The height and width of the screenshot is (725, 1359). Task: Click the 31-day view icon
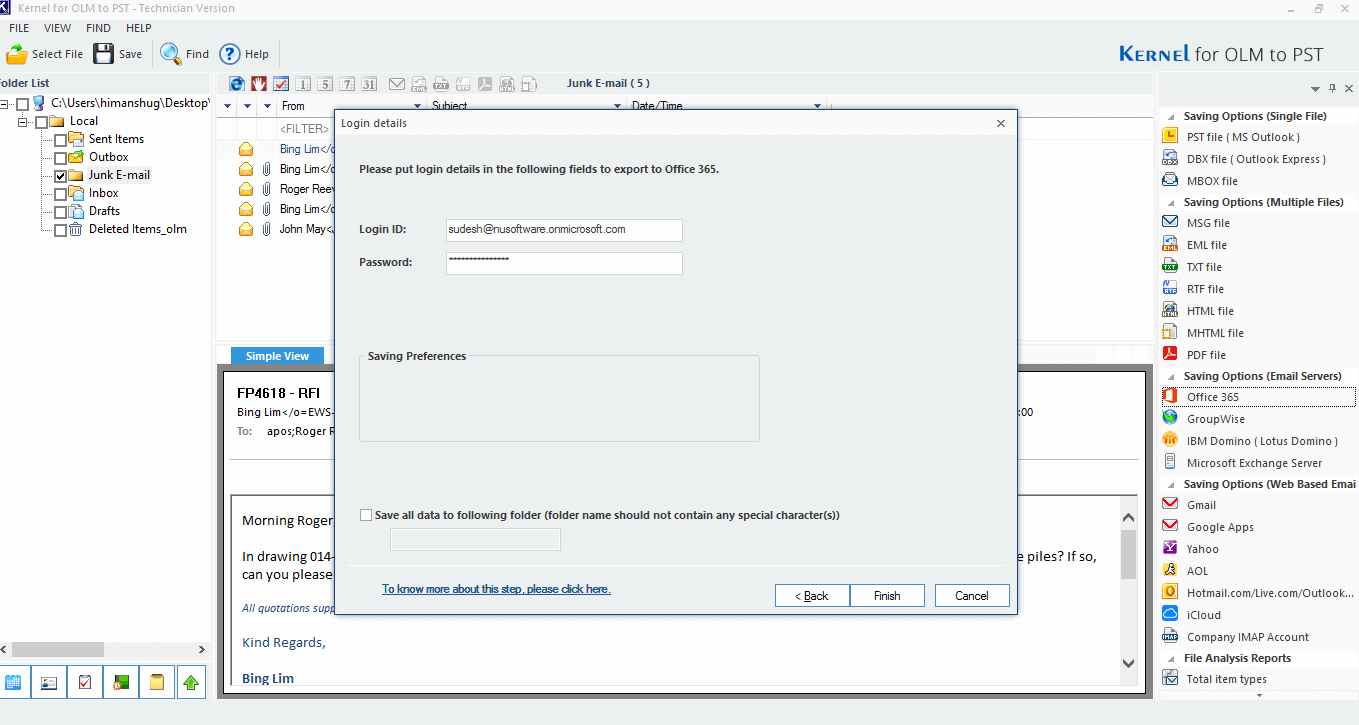[369, 84]
